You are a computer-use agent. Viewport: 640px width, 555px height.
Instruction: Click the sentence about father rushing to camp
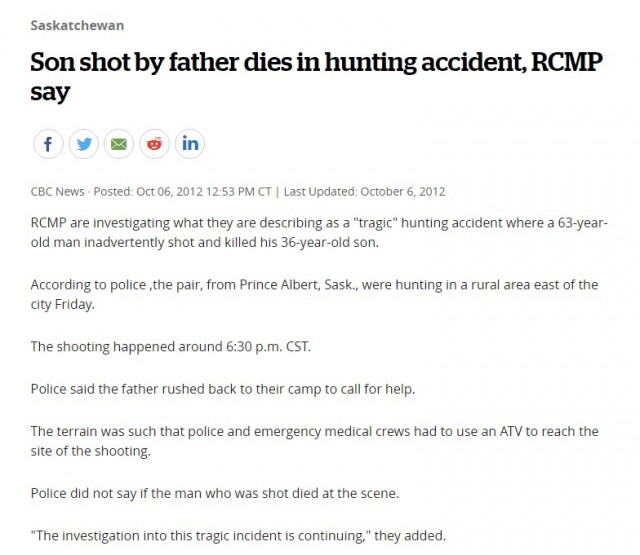tap(223, 389)
